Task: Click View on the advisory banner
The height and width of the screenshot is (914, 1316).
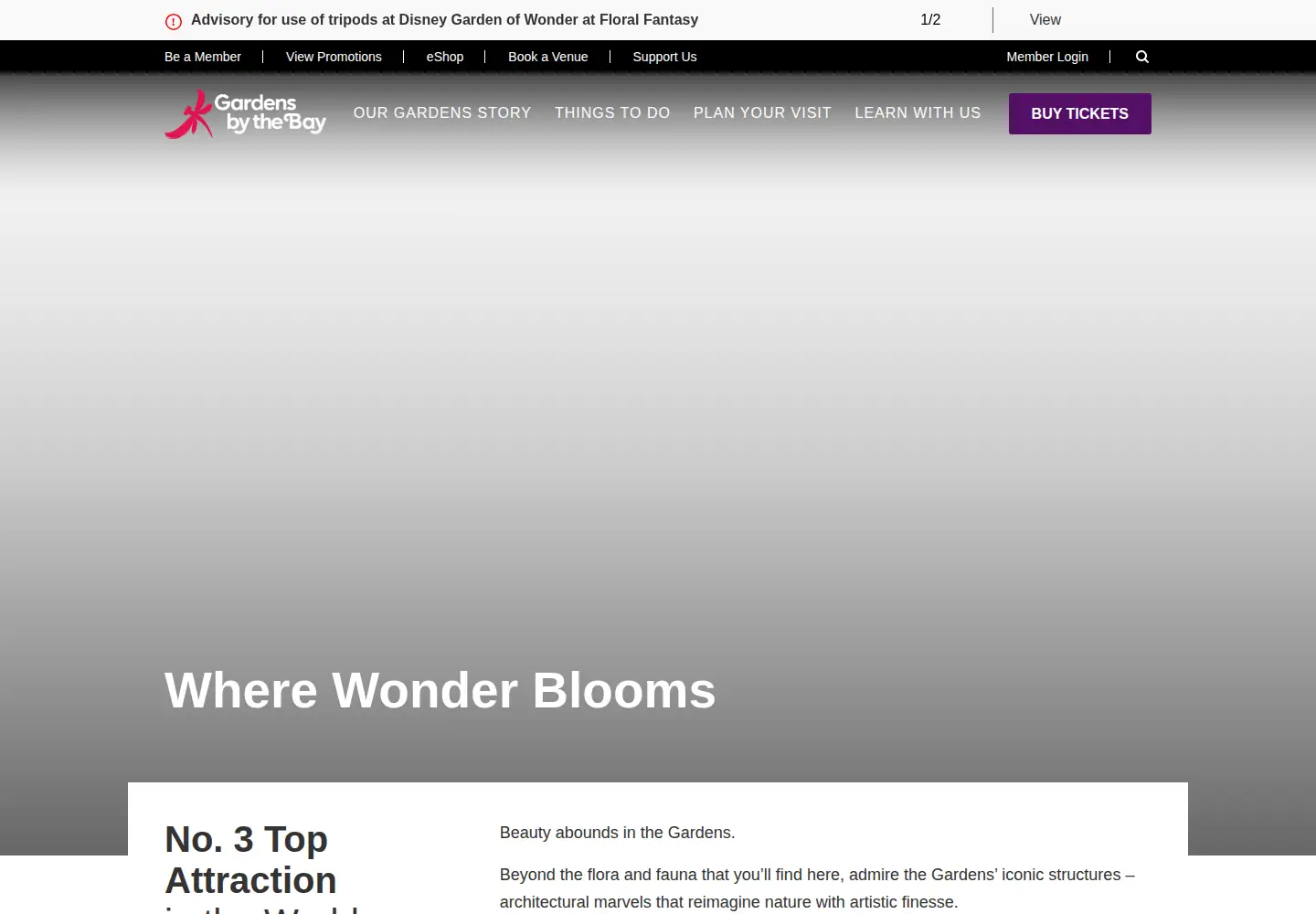Action: pyautogui.click(x=1045, y=19)
